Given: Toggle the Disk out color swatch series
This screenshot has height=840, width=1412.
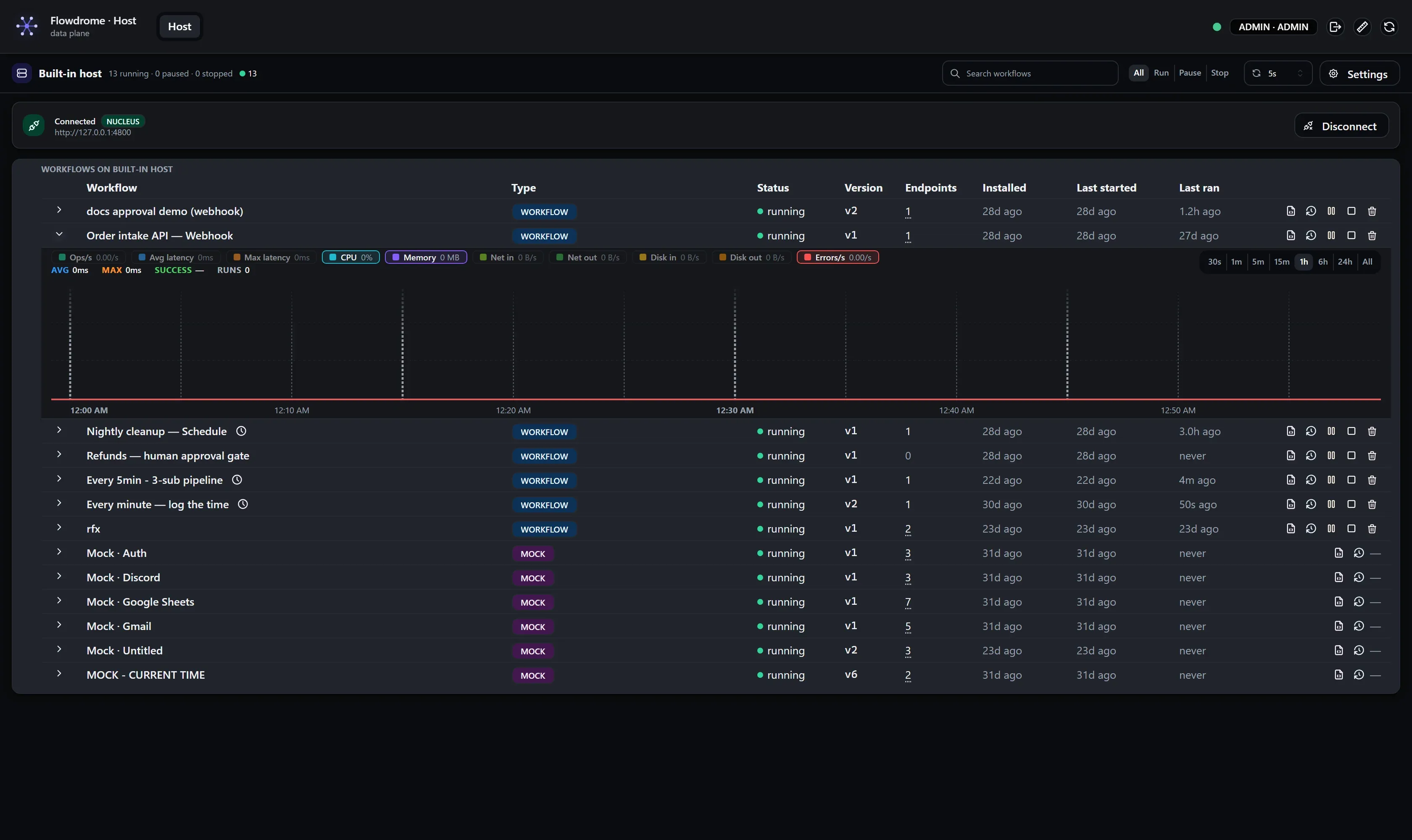Looking at the screenshot, I should 722,257.
